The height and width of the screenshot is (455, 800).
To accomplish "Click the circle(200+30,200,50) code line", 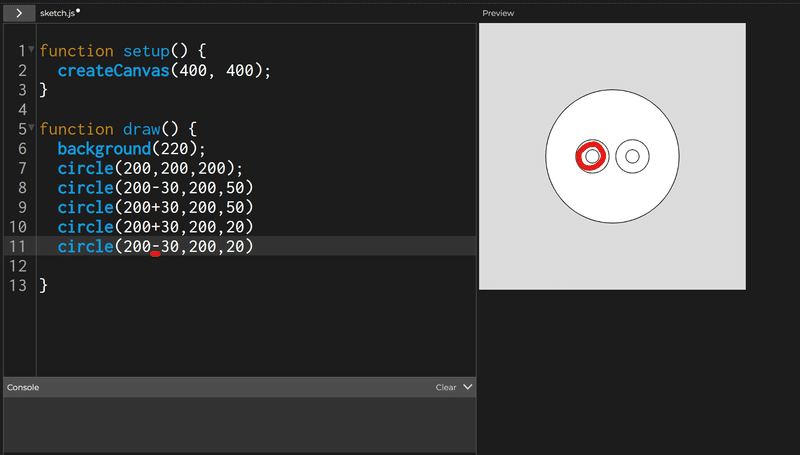I will click(x=155, y=207).
